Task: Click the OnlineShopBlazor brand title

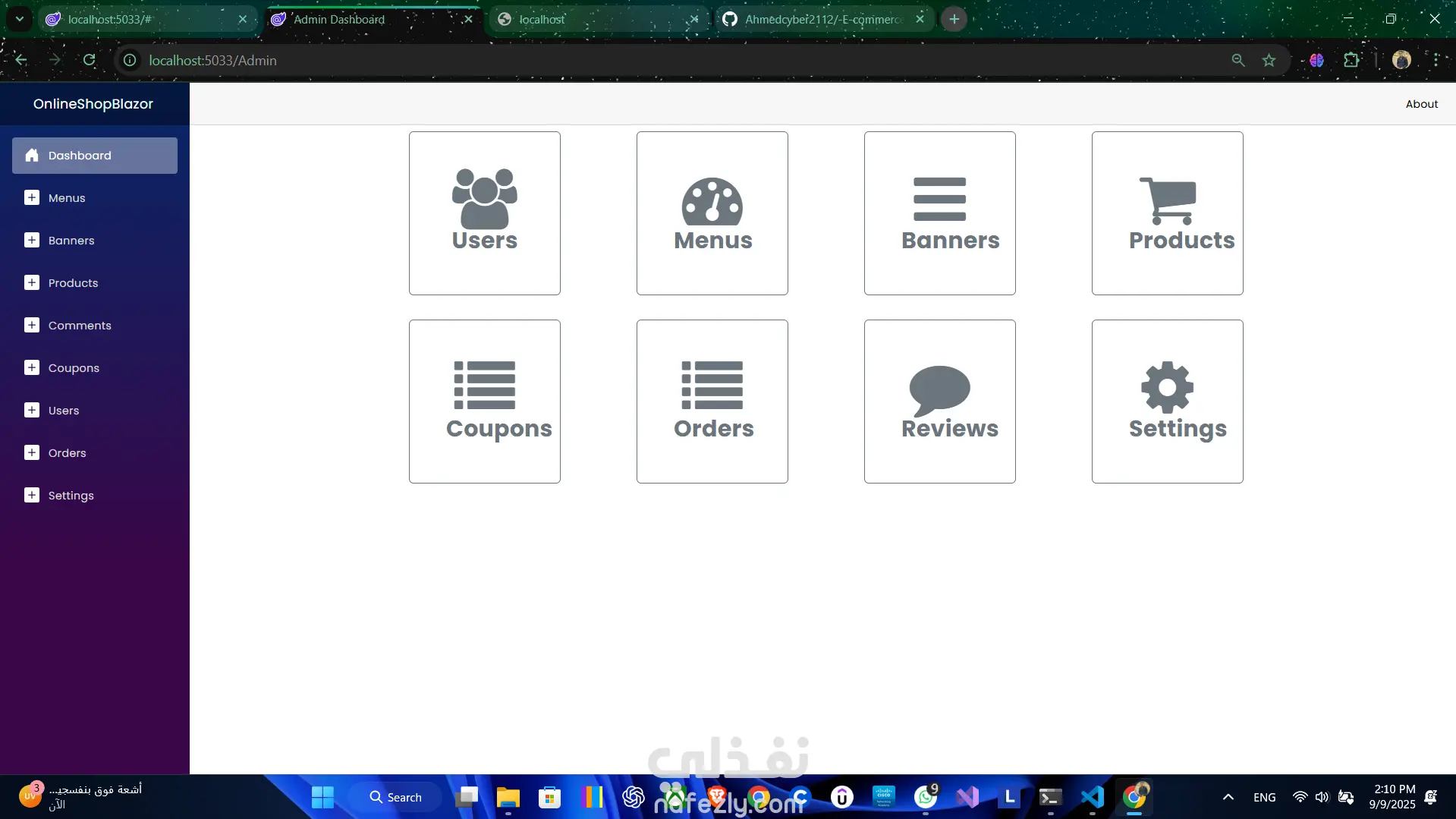Action: (93, 104)
